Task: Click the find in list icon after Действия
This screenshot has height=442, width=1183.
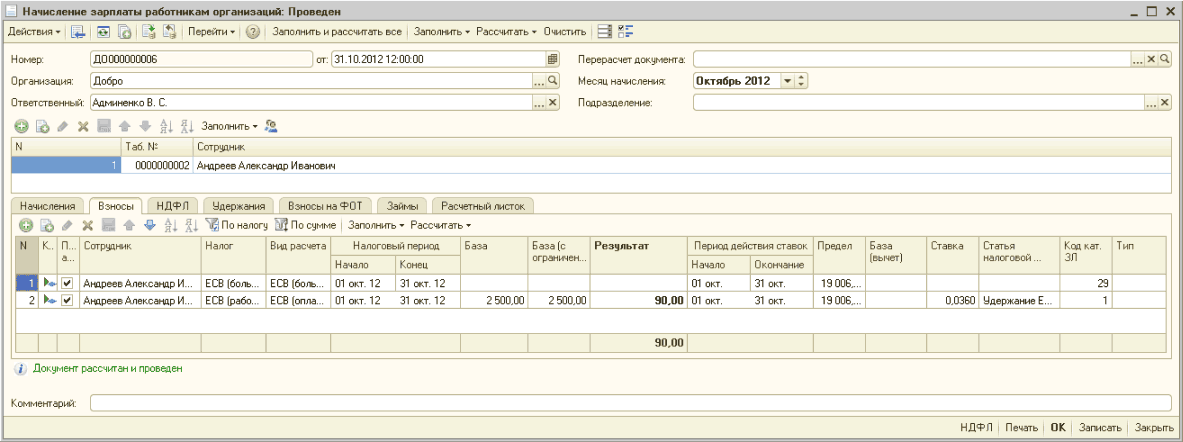Action: tap(78, 32)
